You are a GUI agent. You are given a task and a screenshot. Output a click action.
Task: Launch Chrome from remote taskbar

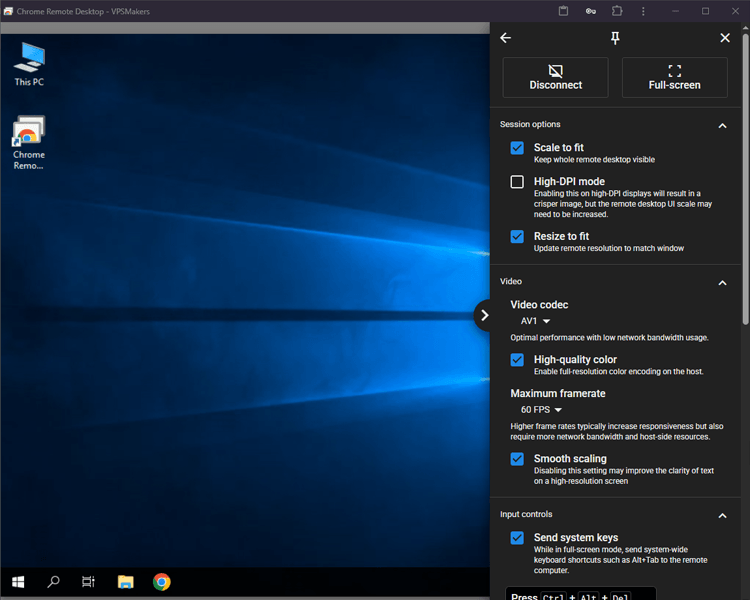click(x=162, y=582)
